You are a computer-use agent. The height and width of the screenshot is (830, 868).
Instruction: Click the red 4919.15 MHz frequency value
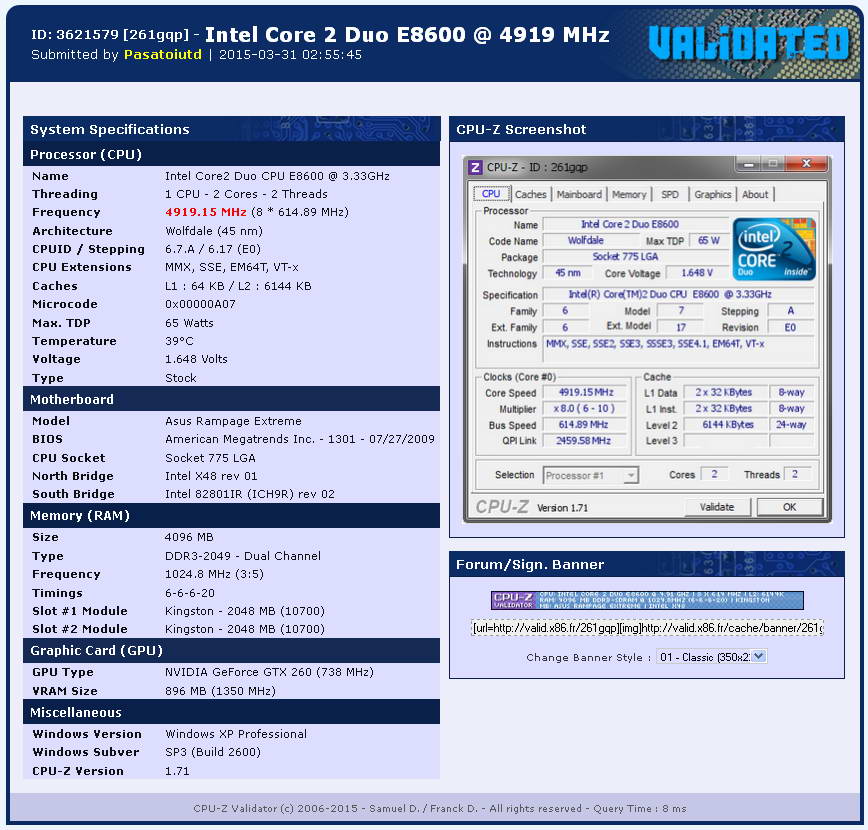coord(205,212)
